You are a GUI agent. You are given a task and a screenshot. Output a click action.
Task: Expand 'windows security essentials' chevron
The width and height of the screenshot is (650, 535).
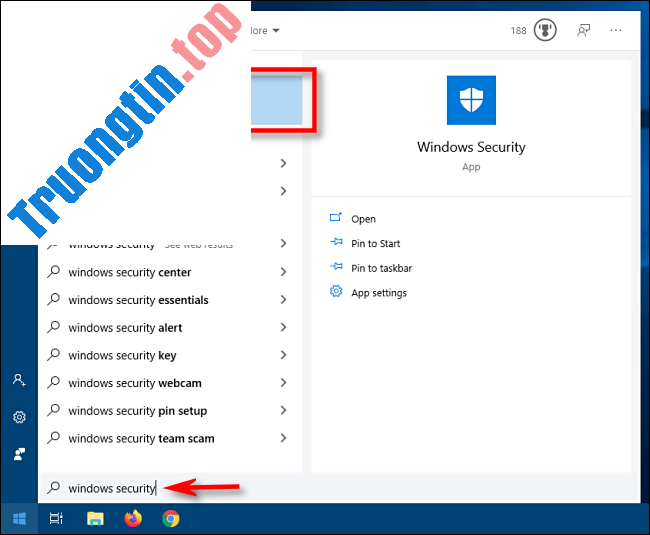tap(284, 300)
